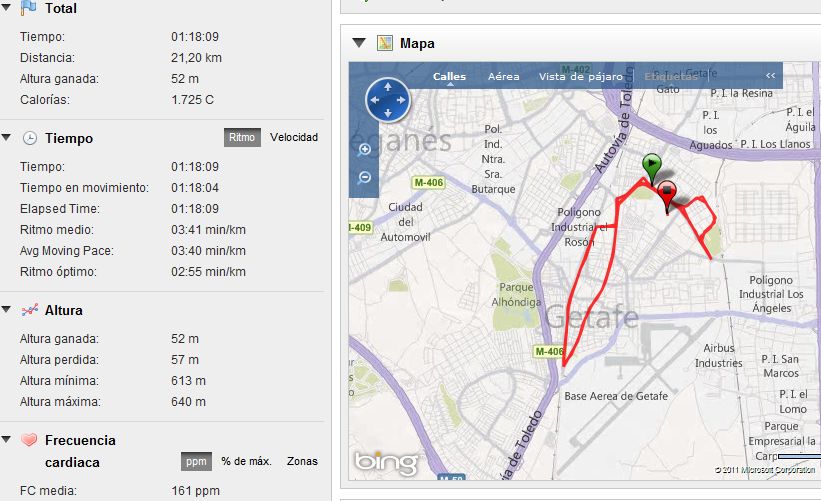Select Vista de pájaro map view

pyautogui.click(x=580, y=76)
